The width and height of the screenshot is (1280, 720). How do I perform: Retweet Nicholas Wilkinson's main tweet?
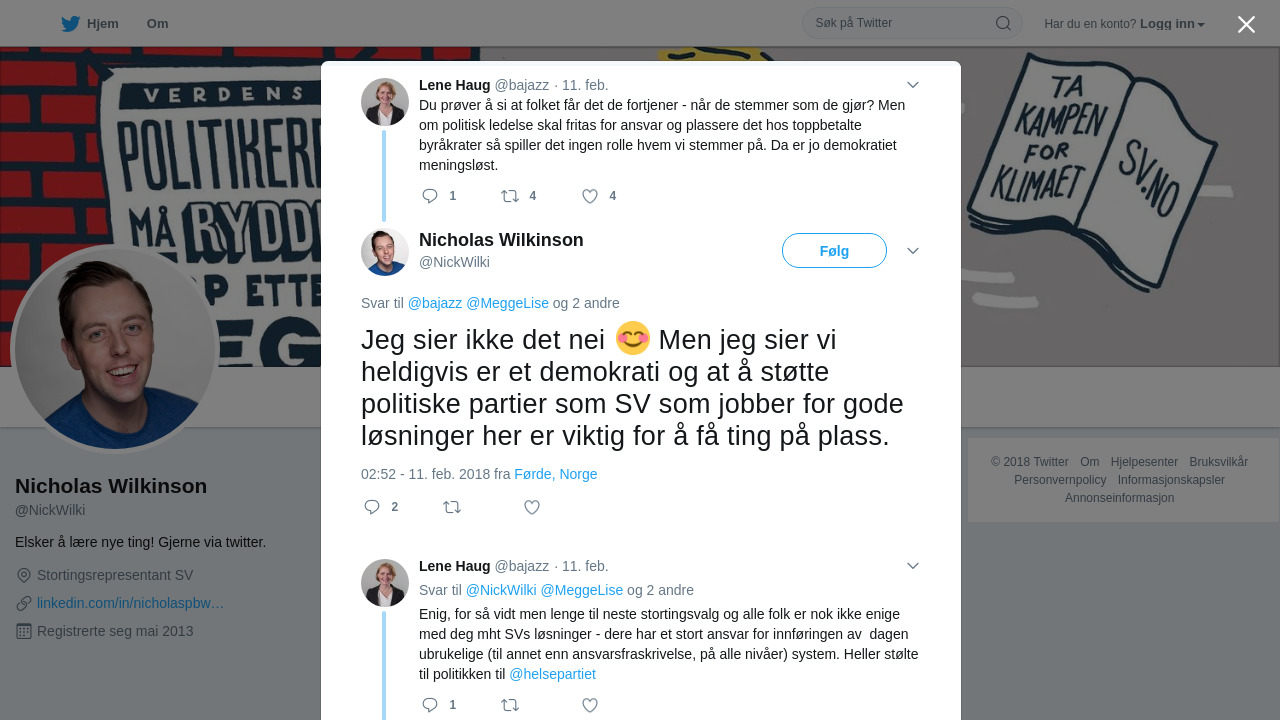452,507
